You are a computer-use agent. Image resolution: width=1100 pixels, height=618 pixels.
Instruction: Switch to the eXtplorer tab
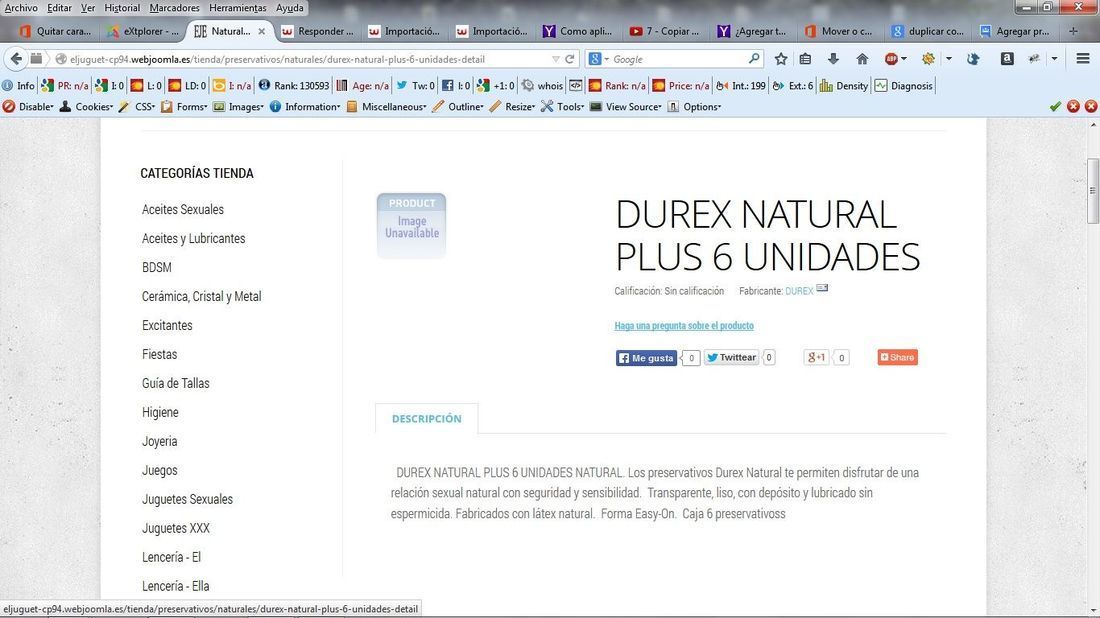click(x=144, y=32)
